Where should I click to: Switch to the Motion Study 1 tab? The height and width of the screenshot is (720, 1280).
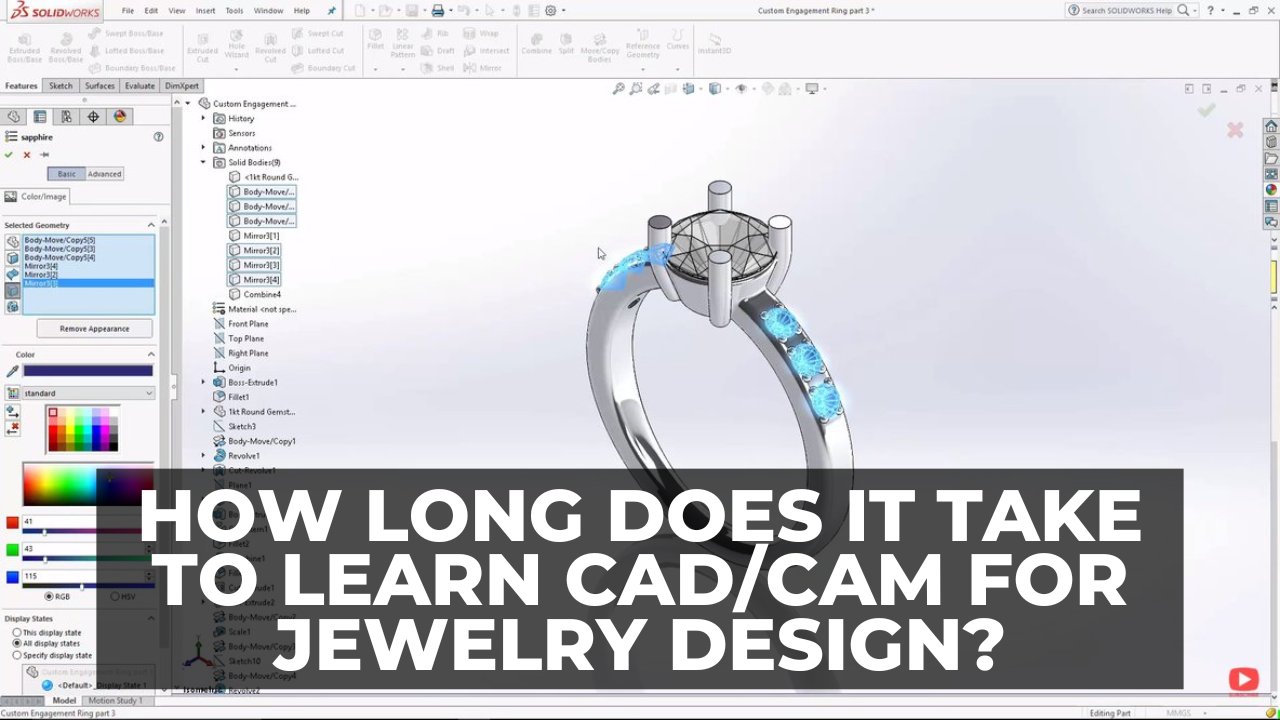(x=115, y=701)
